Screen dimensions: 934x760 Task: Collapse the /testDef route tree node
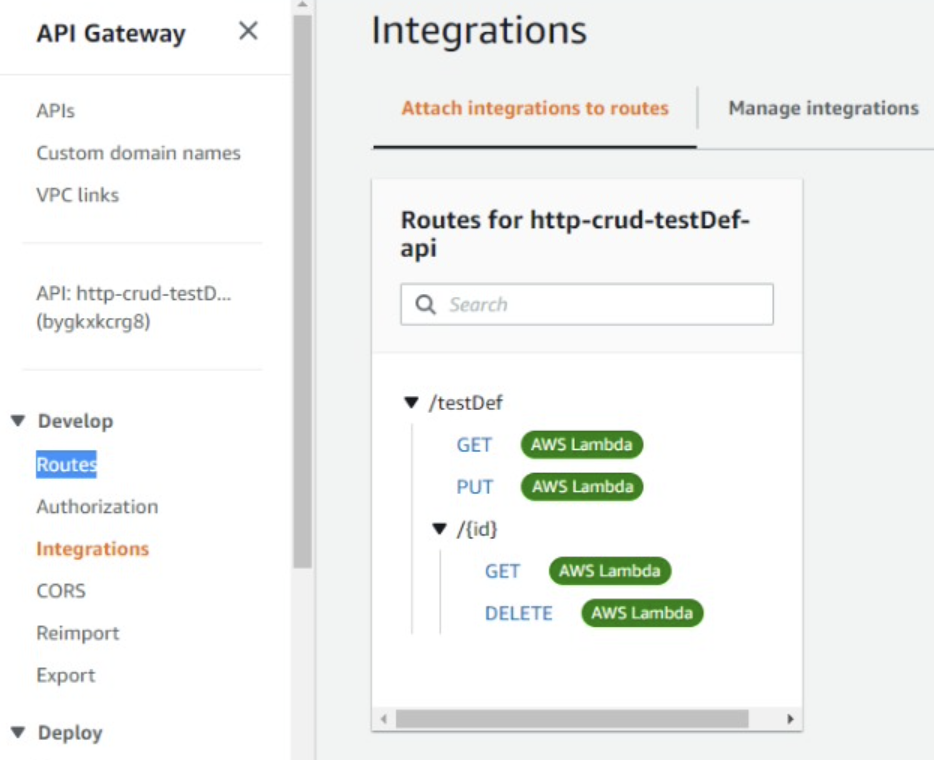pos(411,403)
